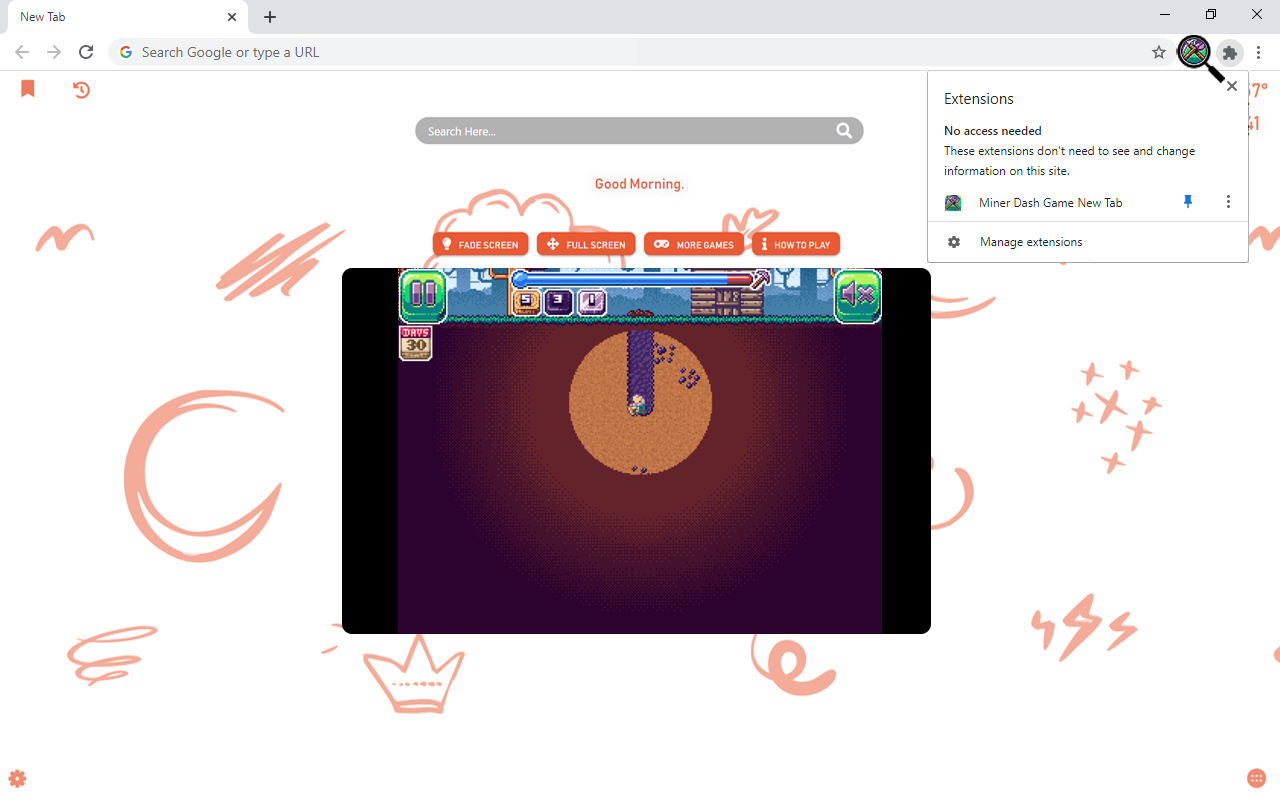This screenshot has height=800, width=1280.
Task: Go back to the previous page
Action: [22, 52]
